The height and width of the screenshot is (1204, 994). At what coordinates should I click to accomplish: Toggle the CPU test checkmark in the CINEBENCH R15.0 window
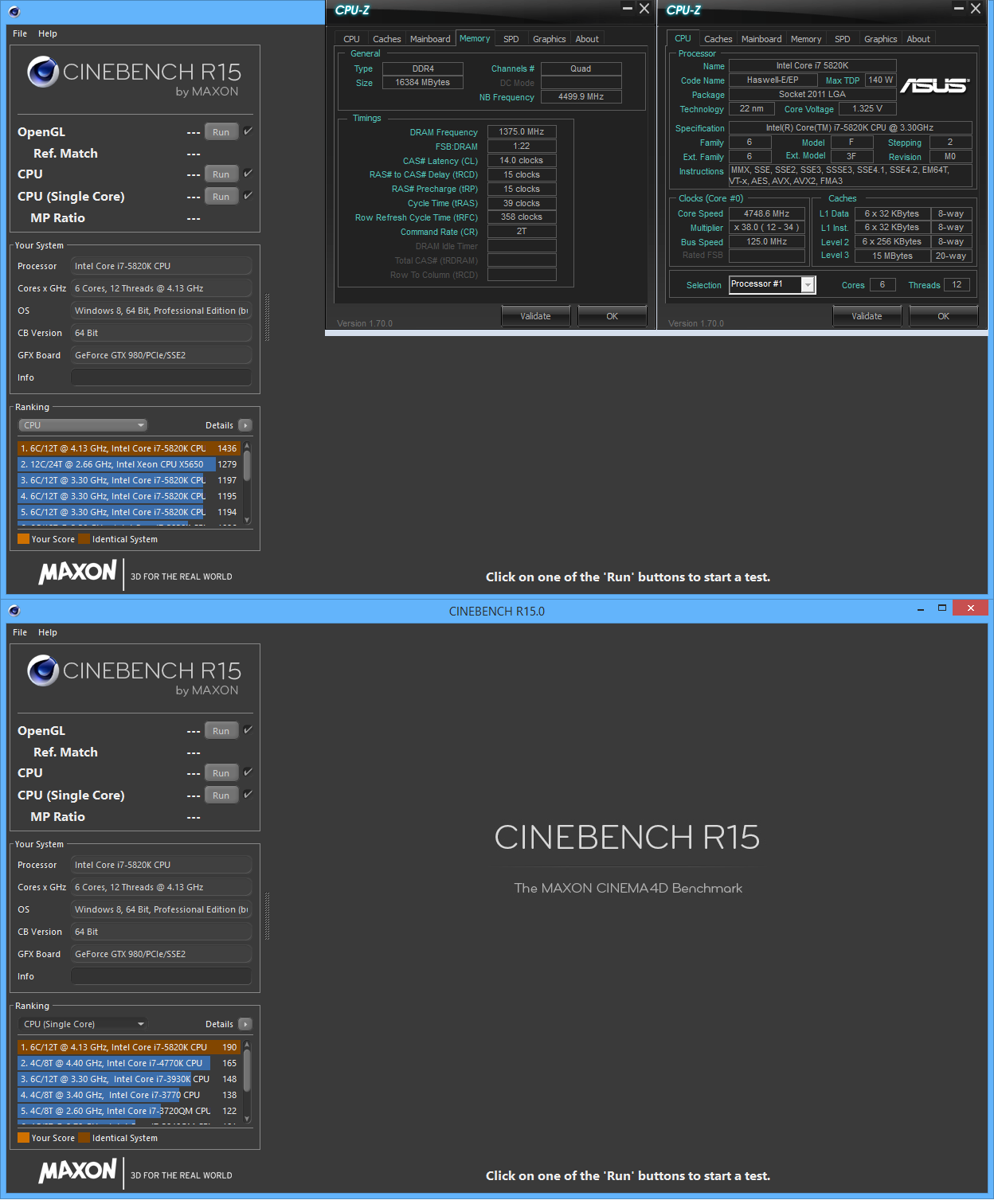pos(248,772)
